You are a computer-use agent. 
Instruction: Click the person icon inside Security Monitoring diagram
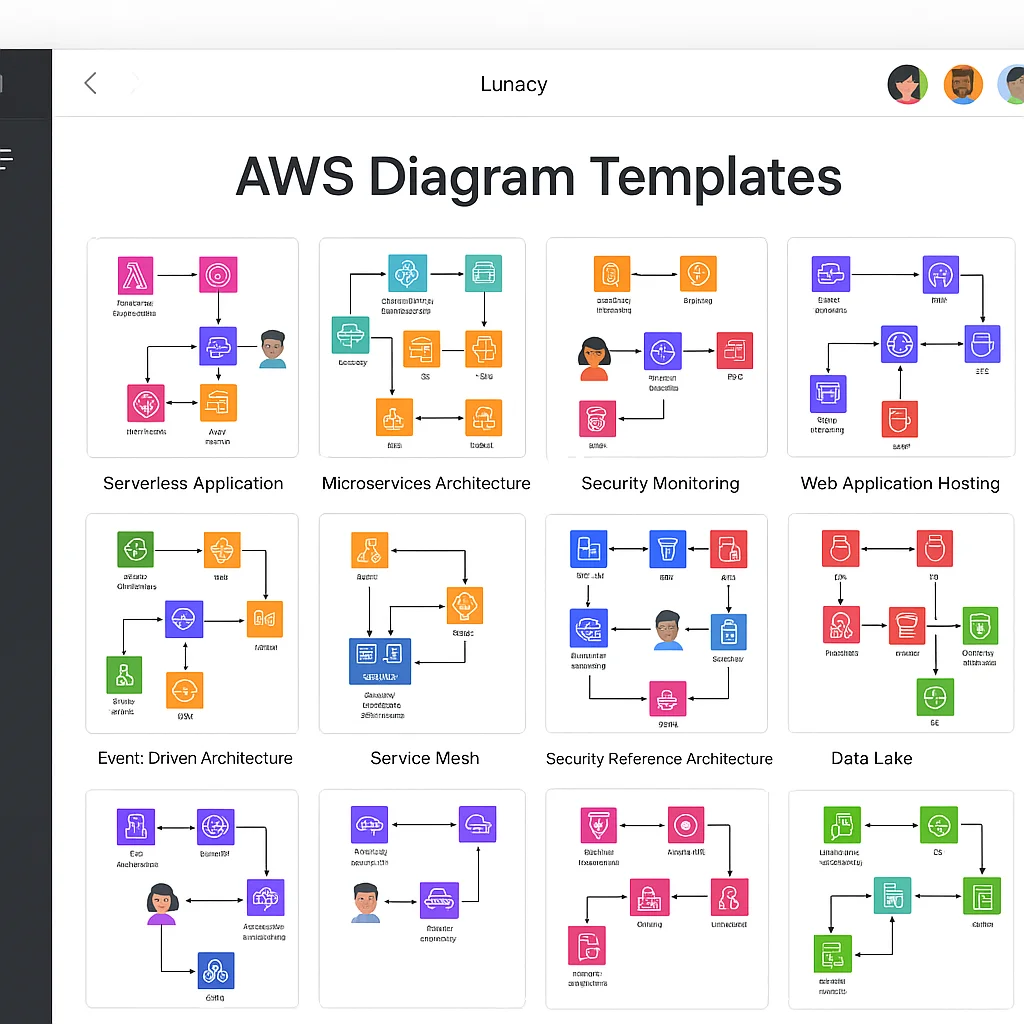[x=594, y=360]
